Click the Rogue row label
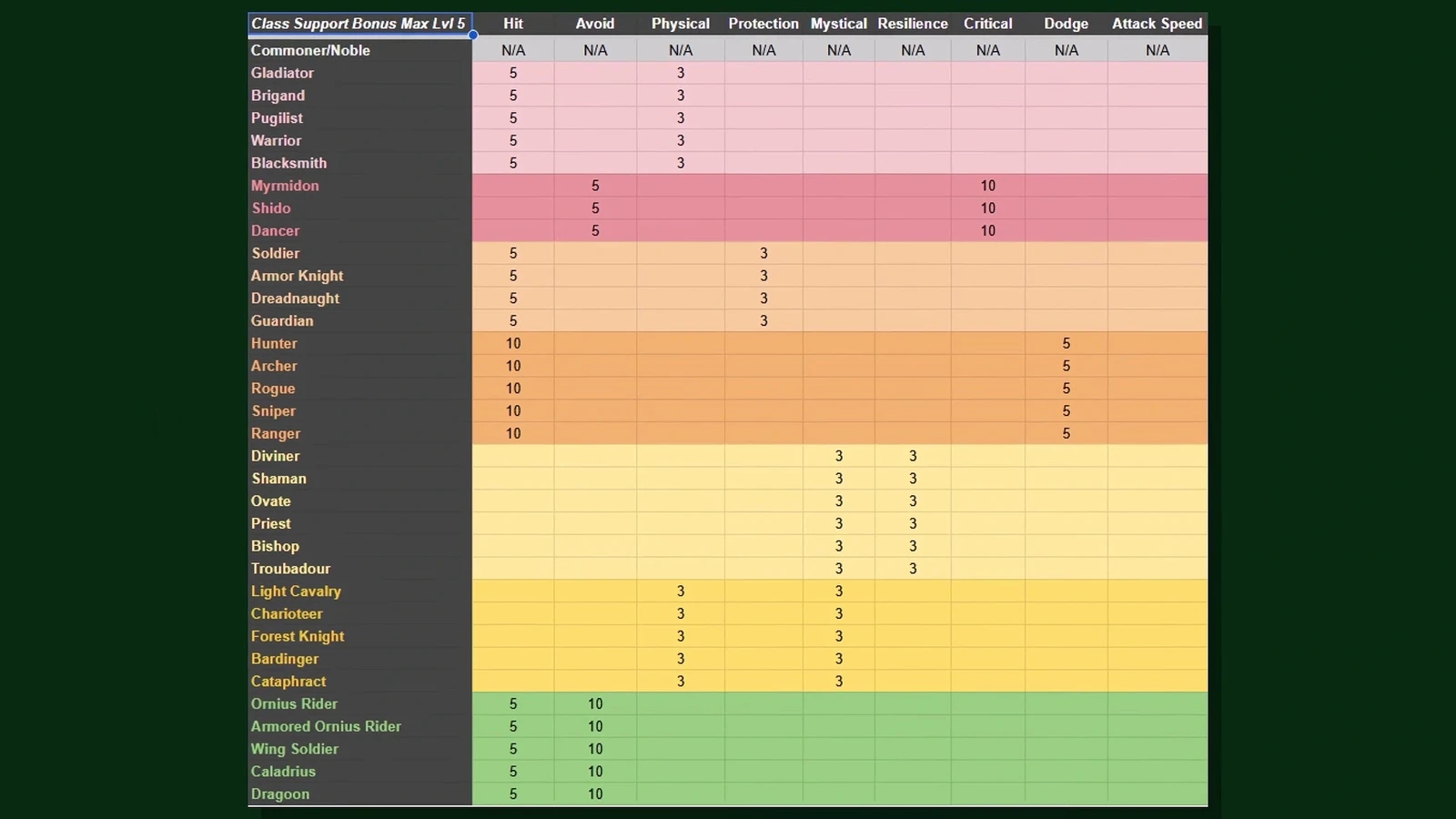This screenshot has width=1456, height=819. point(273,389)
